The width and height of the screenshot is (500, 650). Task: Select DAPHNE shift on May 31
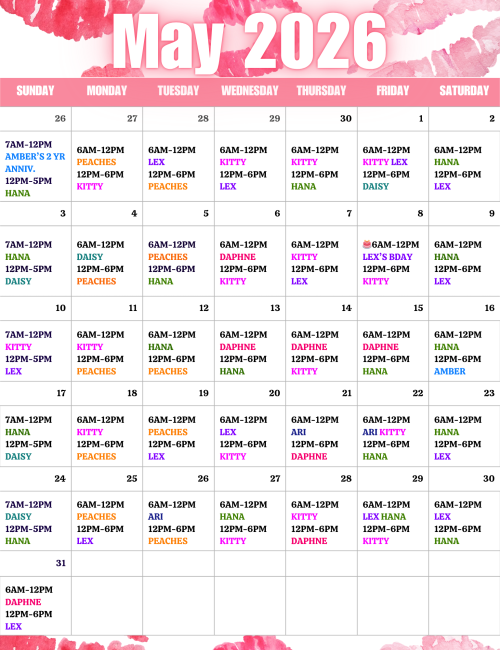(23, 602)
